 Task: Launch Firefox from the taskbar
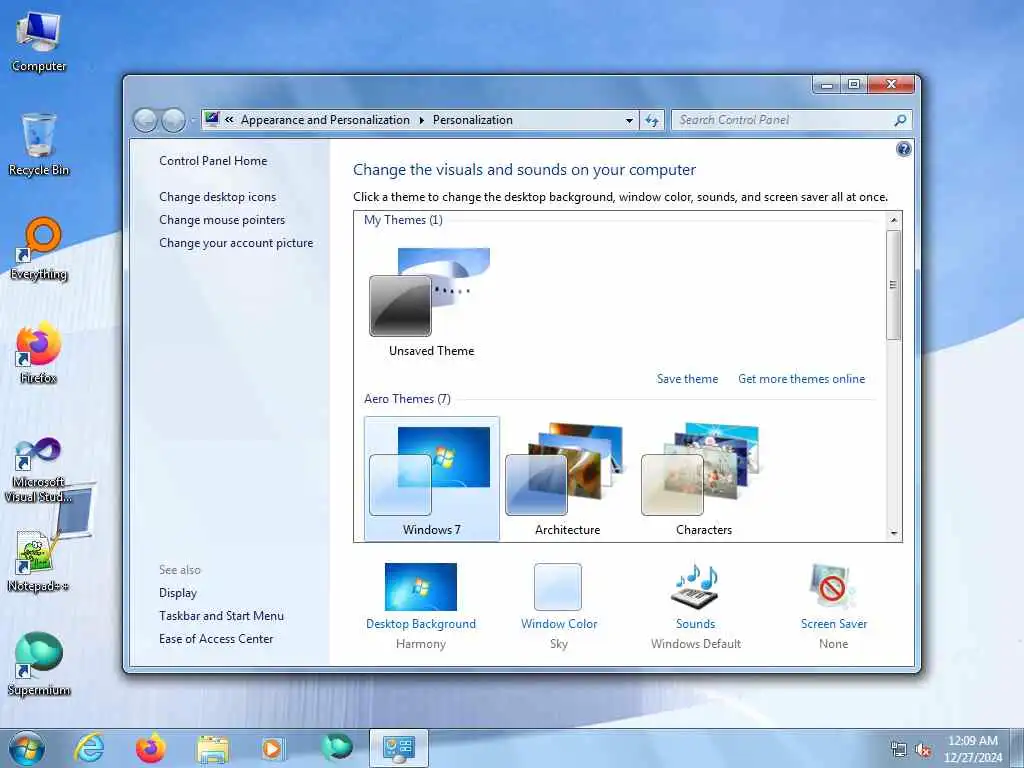(x=150, y=748)
